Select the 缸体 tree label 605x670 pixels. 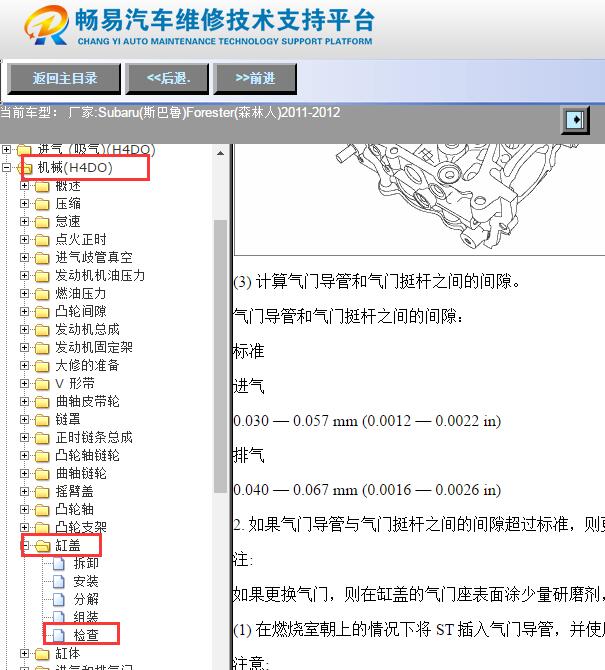coord(68,654)
